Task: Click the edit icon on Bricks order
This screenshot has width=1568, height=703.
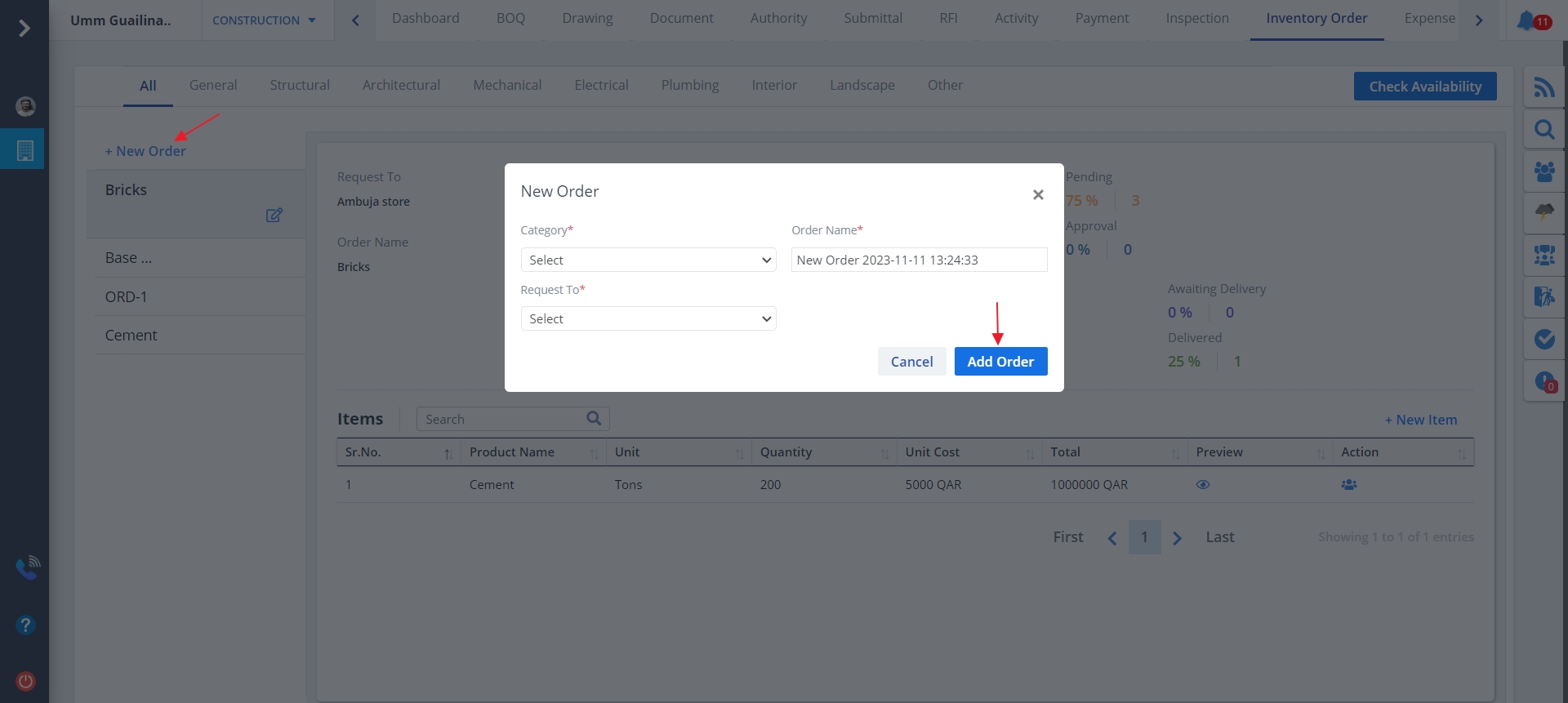Action: [274, 215]
